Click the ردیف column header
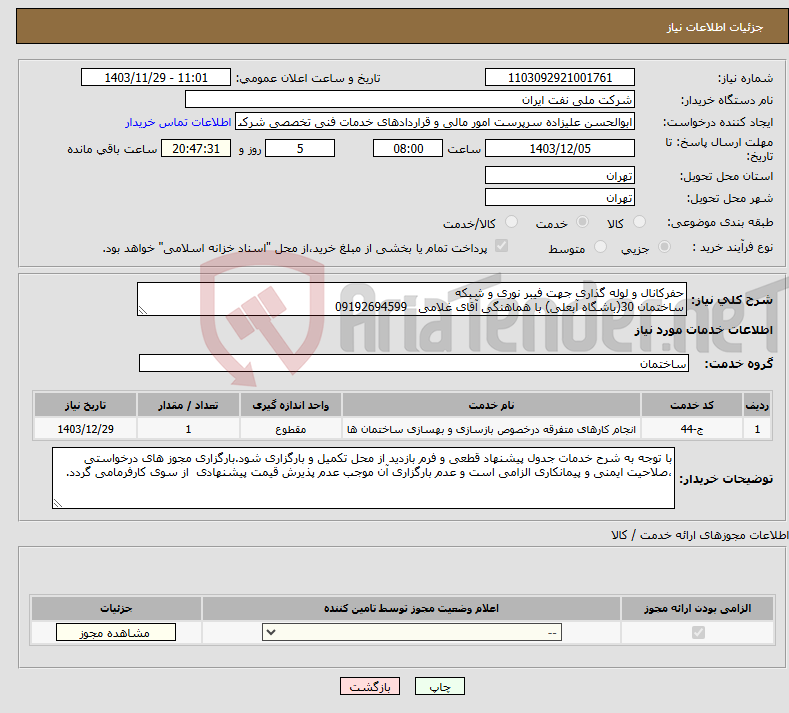Screen dimensions: 789x713 coord(757,405)
